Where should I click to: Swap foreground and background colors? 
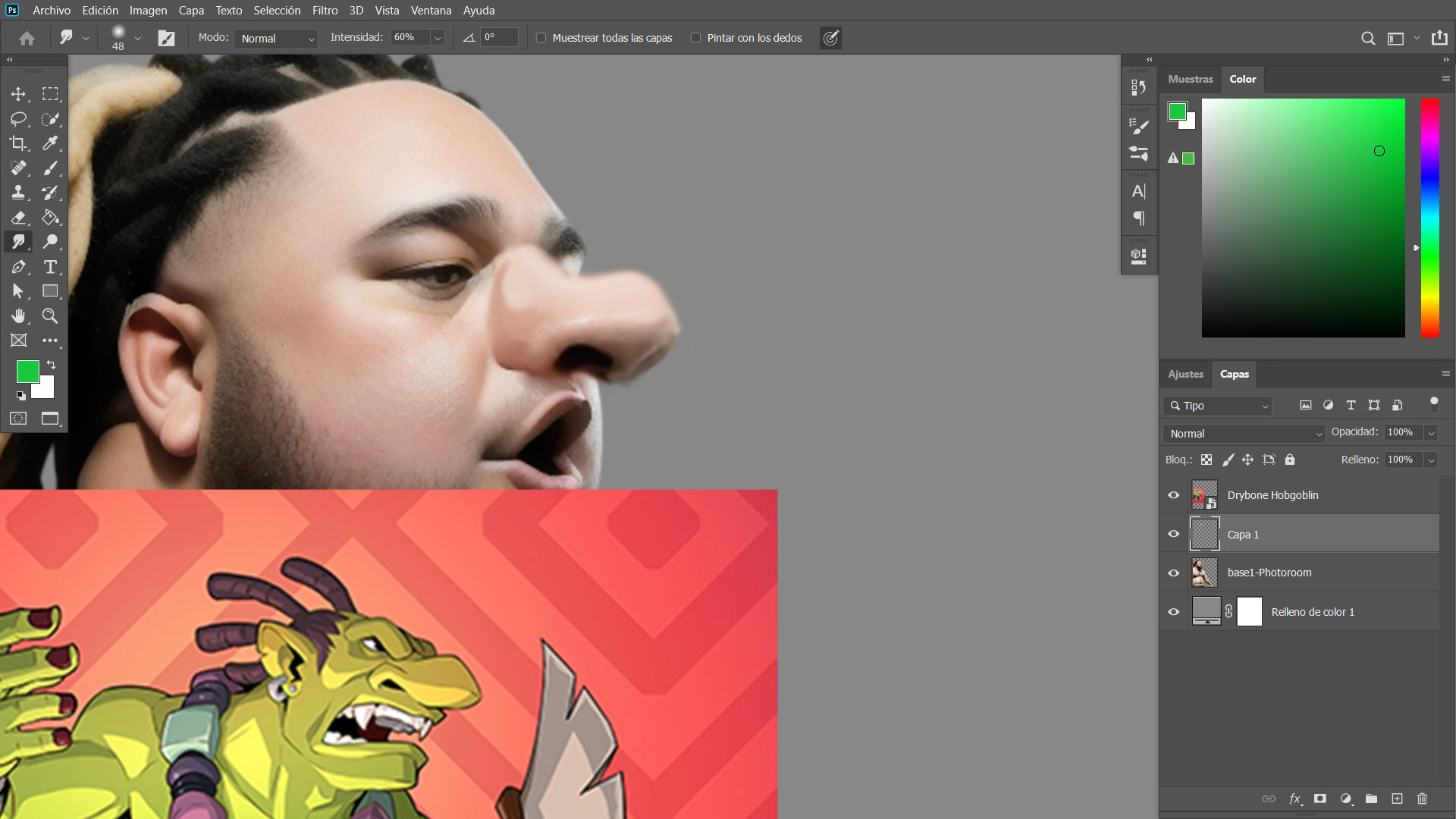coord(52,365)
